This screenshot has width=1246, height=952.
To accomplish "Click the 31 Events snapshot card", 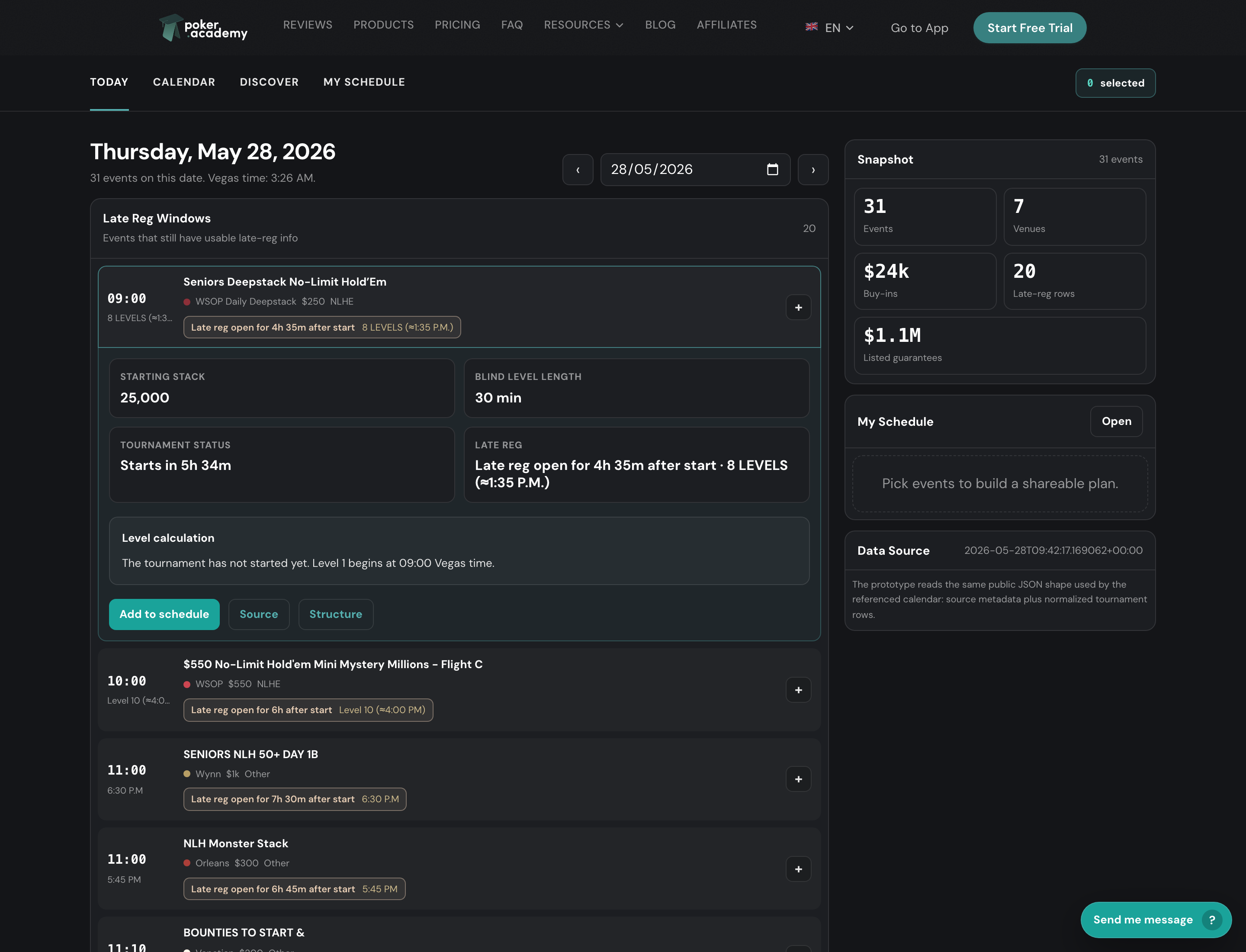I will click(925, 216).
